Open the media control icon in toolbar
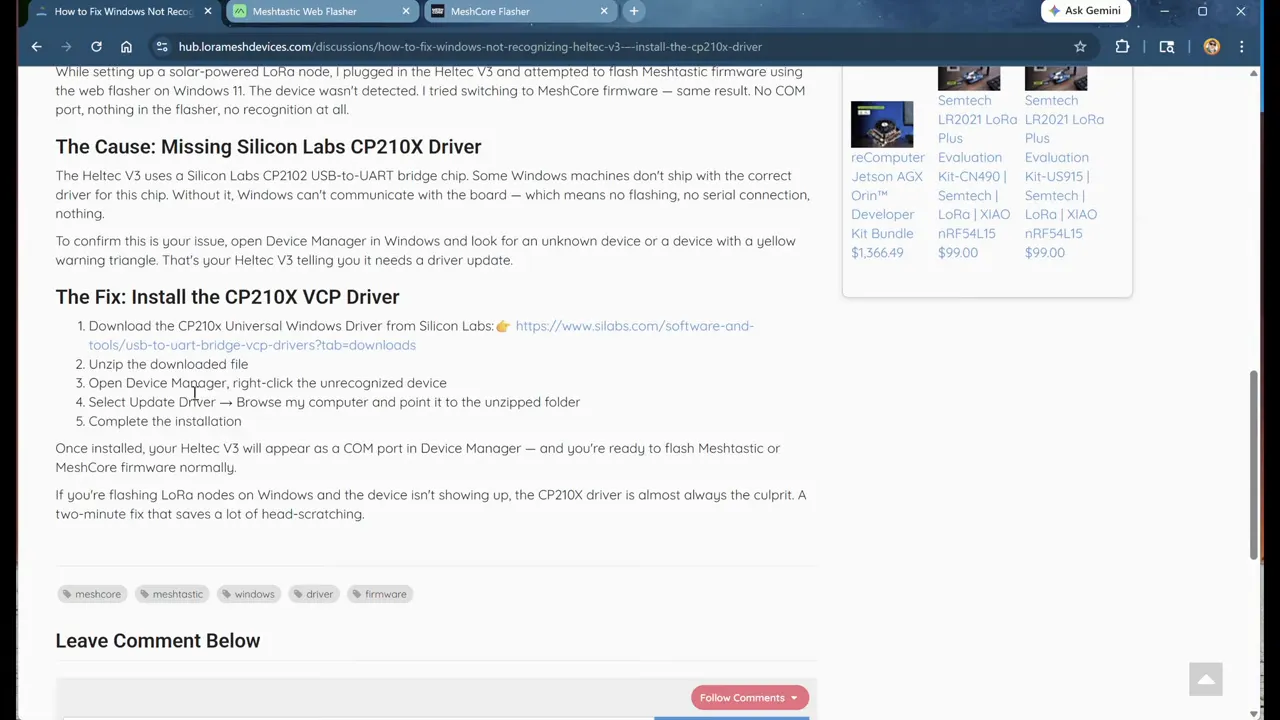 [1166, 46]
